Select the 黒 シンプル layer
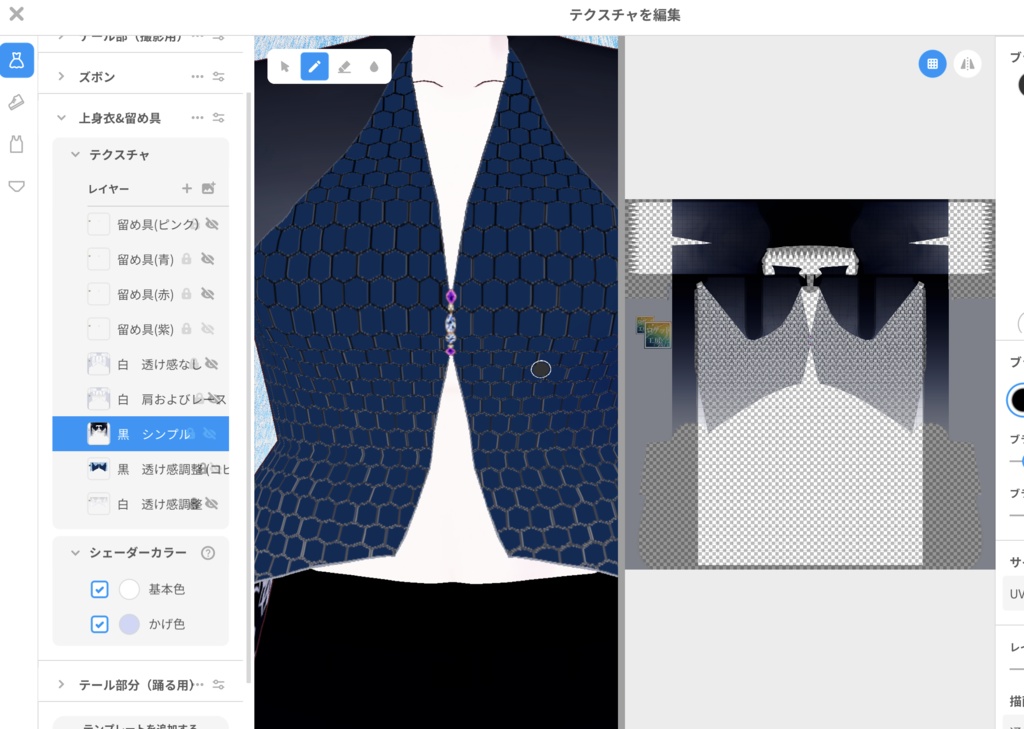This screenshot has height=729, width=1024. coord(140,434)
